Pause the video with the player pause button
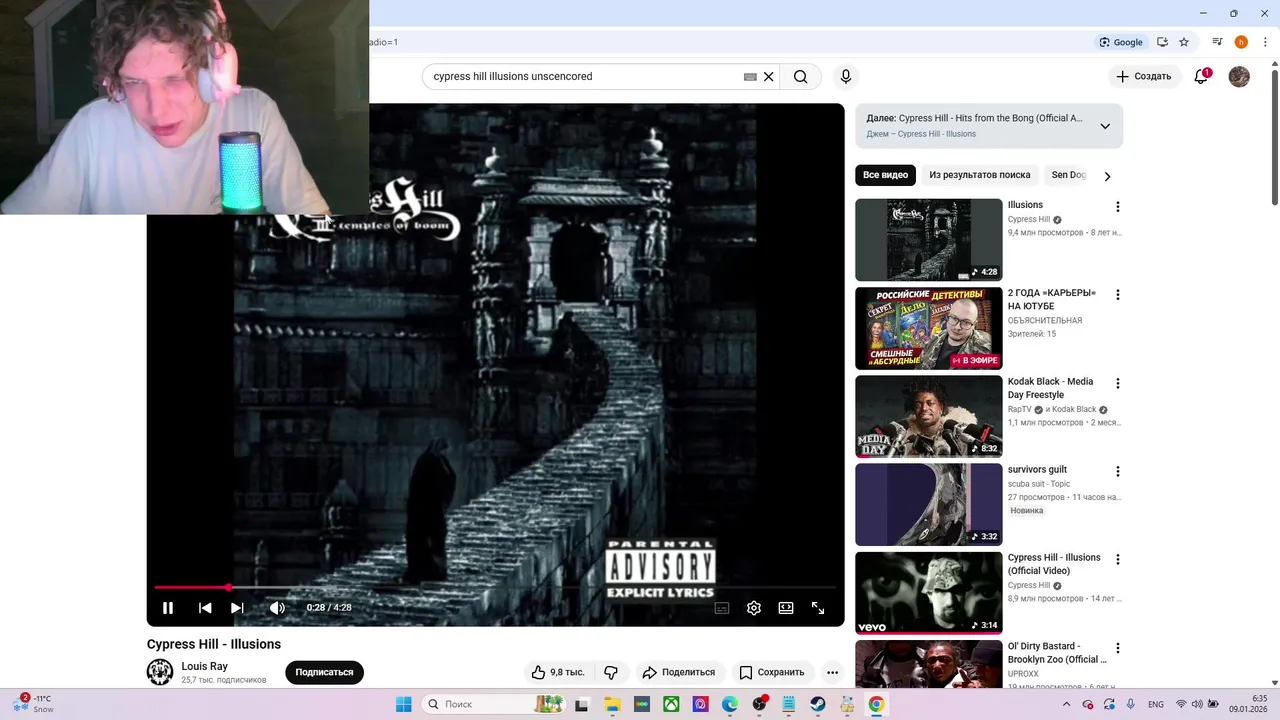The height and width of the screenshot is (720, 1280). point(168,608)
